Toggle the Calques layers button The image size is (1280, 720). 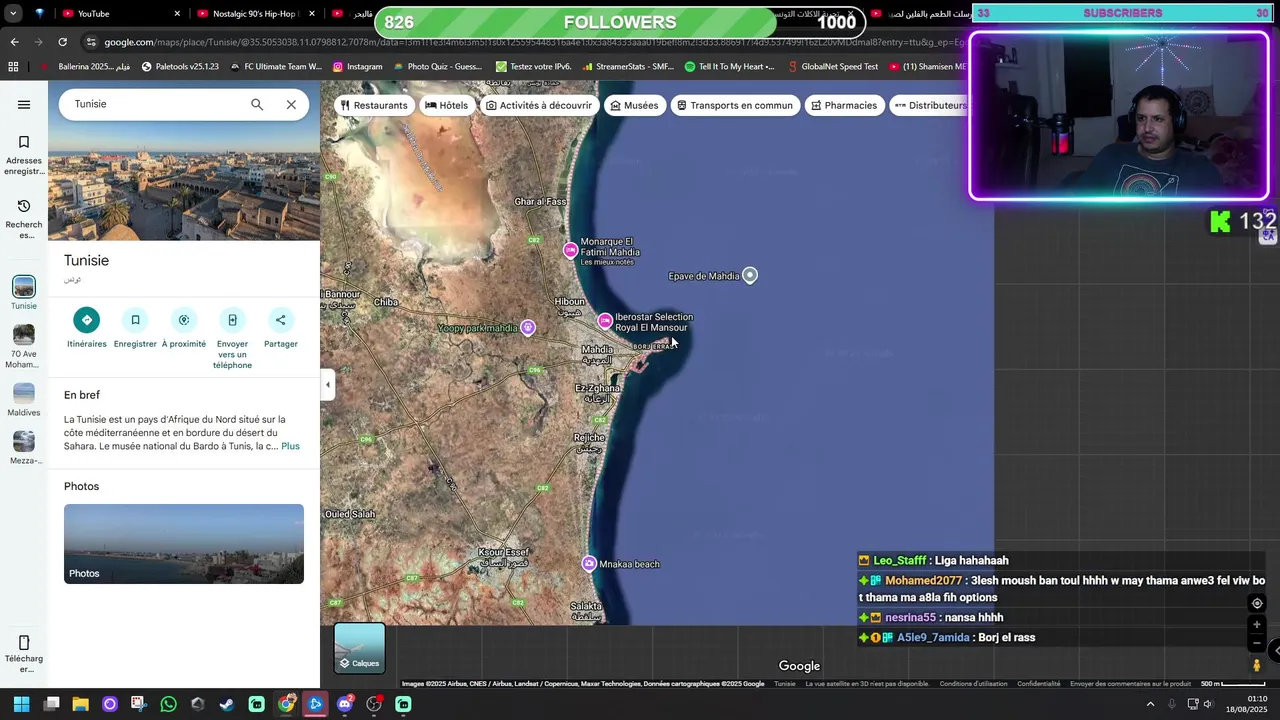360,648
